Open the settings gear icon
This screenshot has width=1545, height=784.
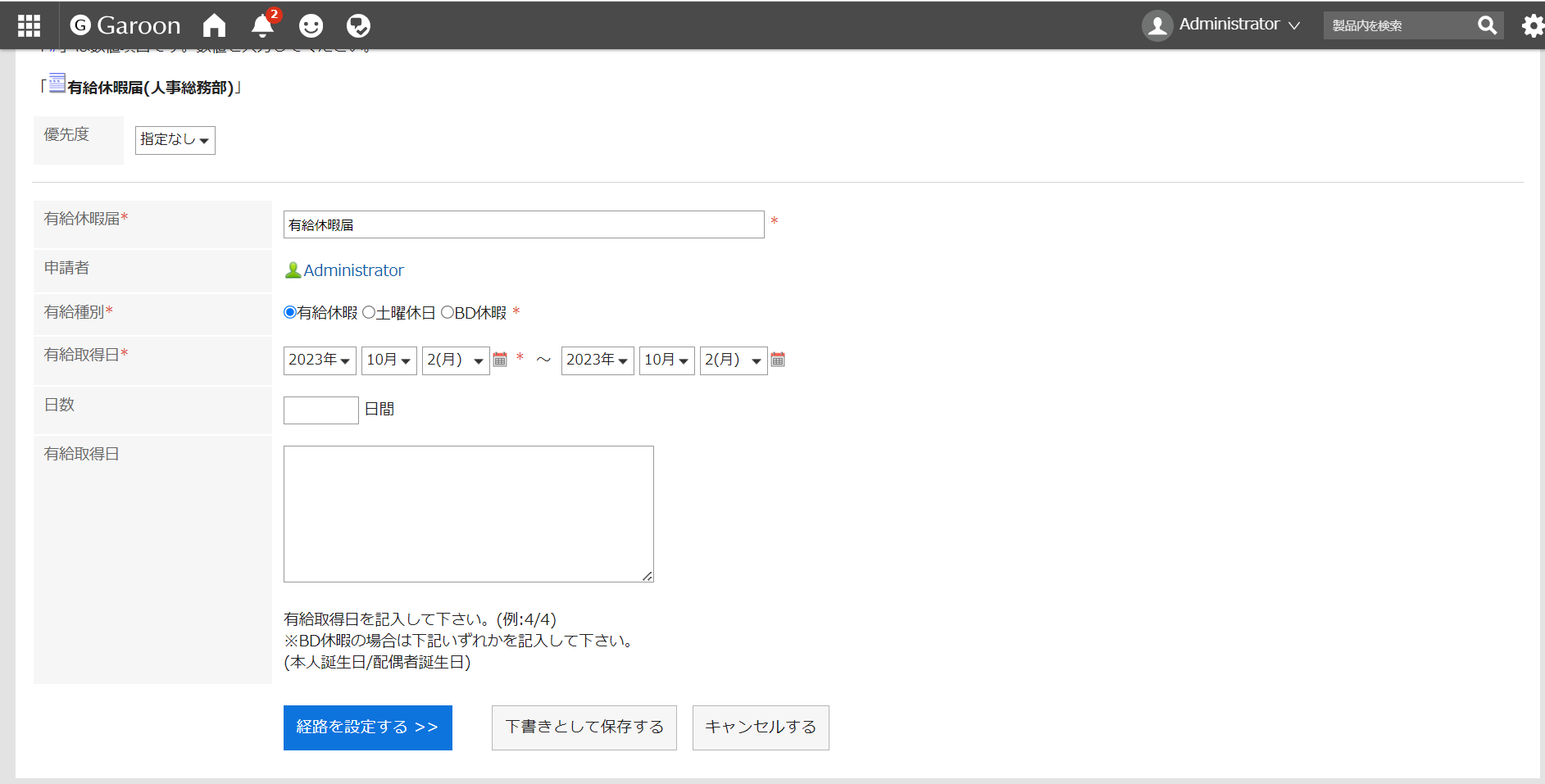[1532, 26]
